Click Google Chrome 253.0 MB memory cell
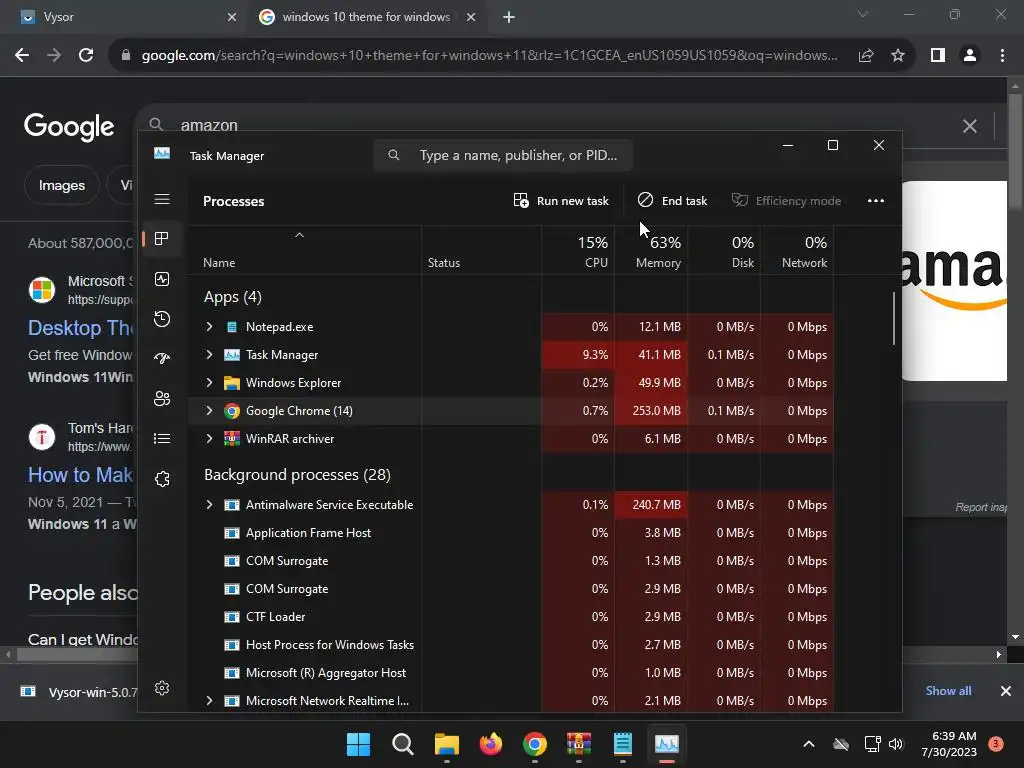 (x=651, y=410)
